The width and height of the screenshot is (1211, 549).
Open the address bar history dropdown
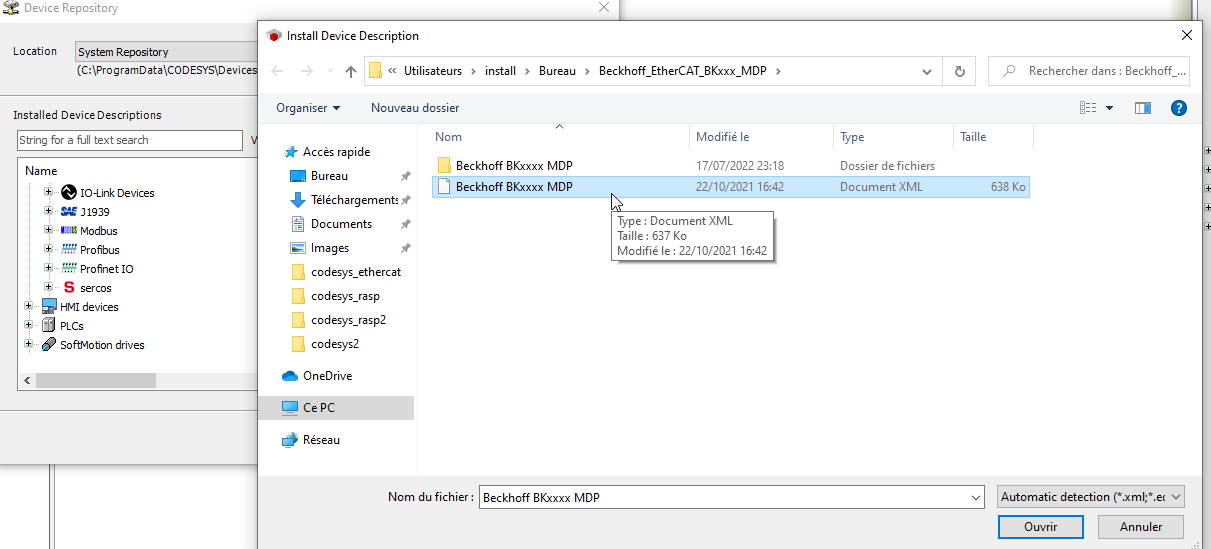(929, 71)
